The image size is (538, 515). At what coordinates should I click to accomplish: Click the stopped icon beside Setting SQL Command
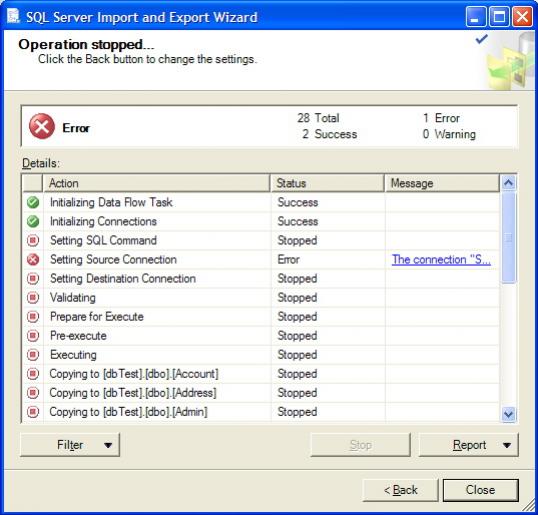point(33,241)
